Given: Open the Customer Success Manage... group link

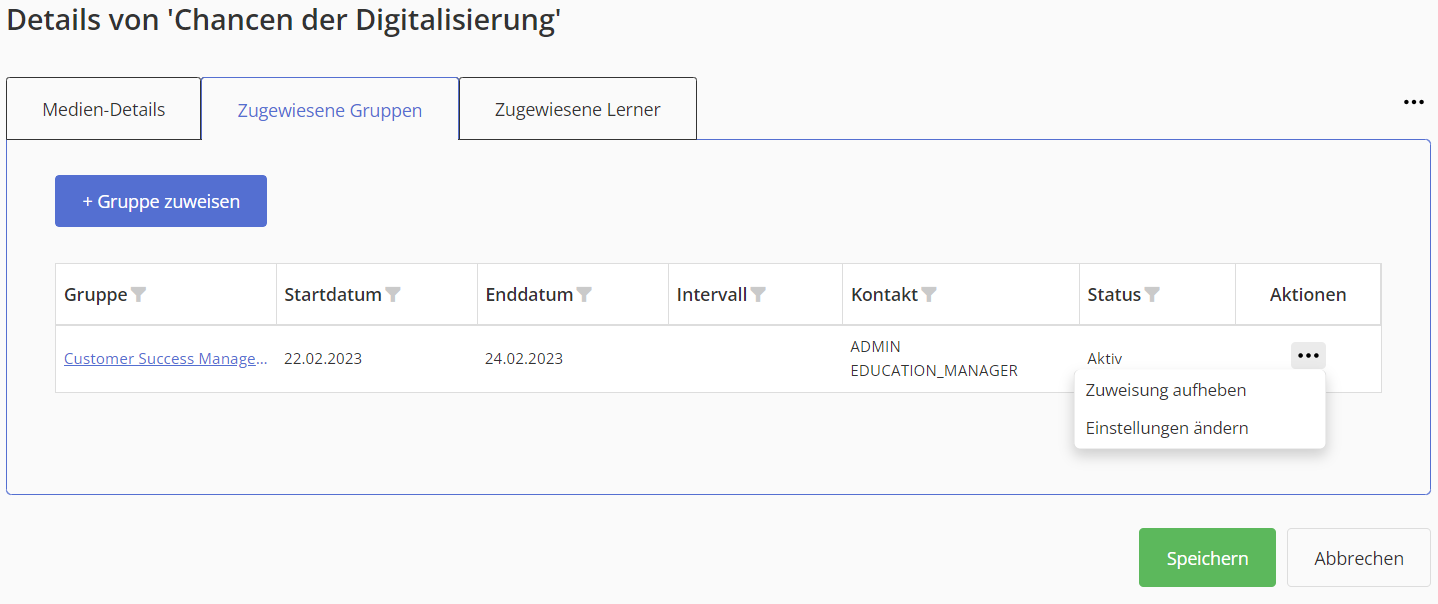Looking at the screenshot, I should click(166, 359).
